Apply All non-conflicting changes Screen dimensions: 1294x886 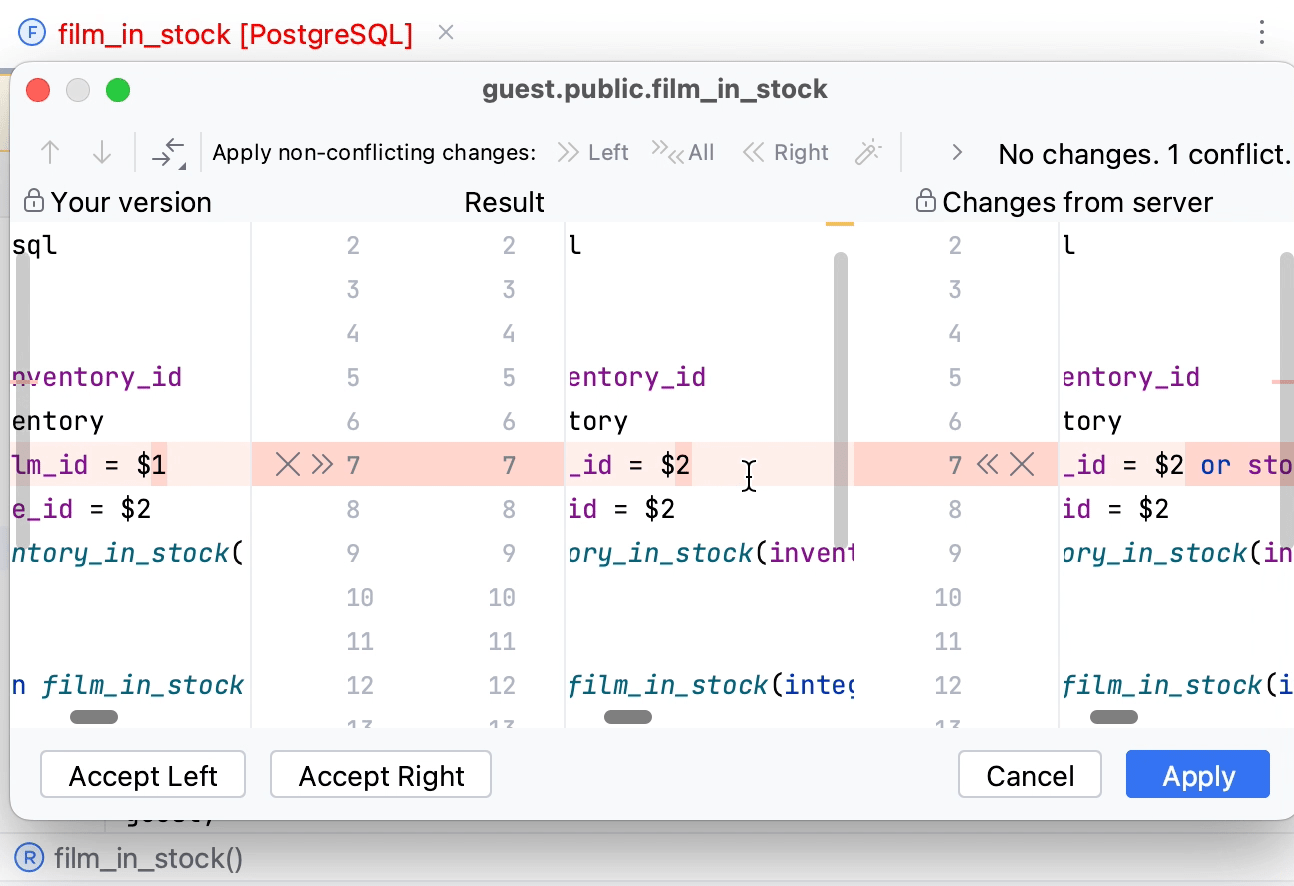pos(684,152)
